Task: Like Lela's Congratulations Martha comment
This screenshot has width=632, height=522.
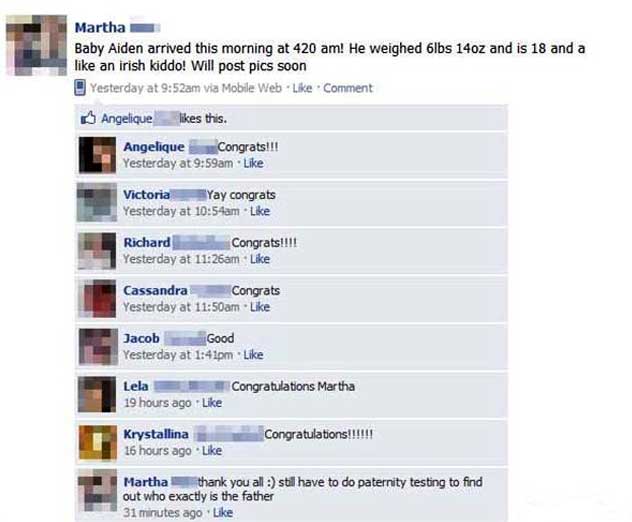Action: [212, 403]
